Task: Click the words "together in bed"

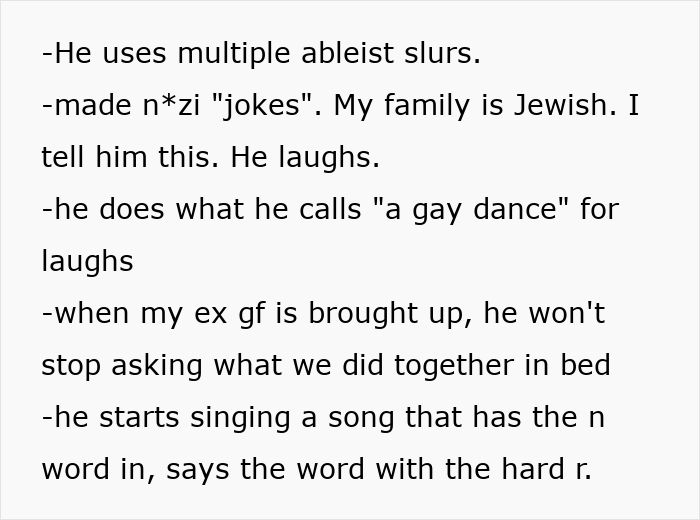Action: pyautogui.click(x=502, y=365)
